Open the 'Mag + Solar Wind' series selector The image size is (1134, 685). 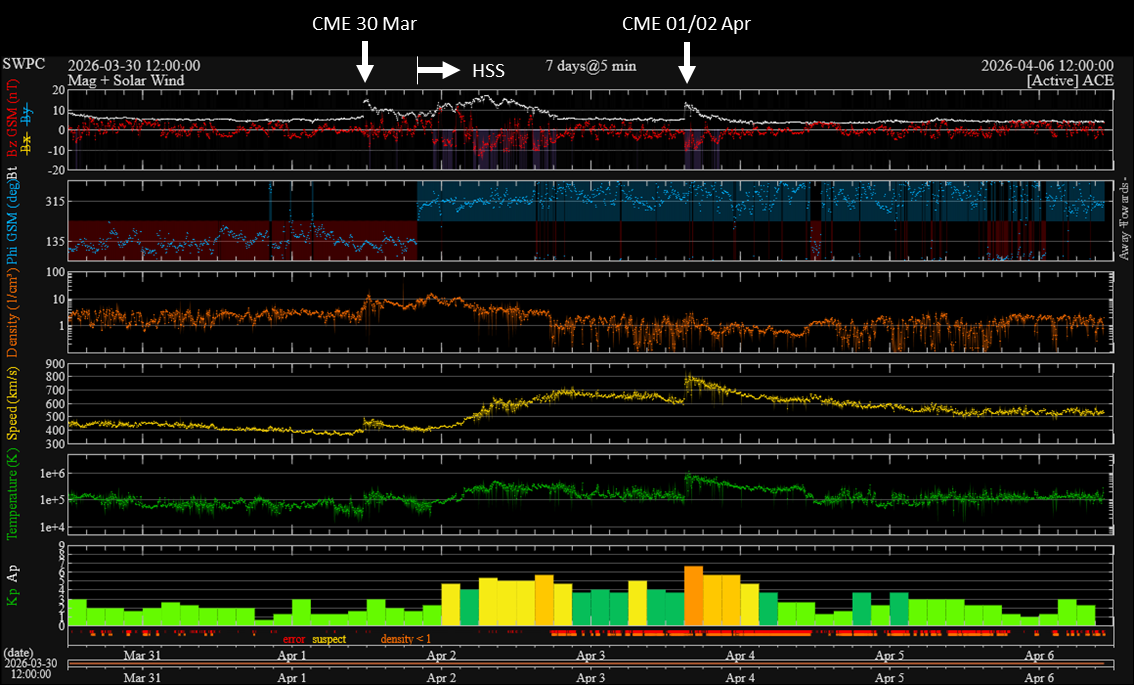[x=126, y=80]
